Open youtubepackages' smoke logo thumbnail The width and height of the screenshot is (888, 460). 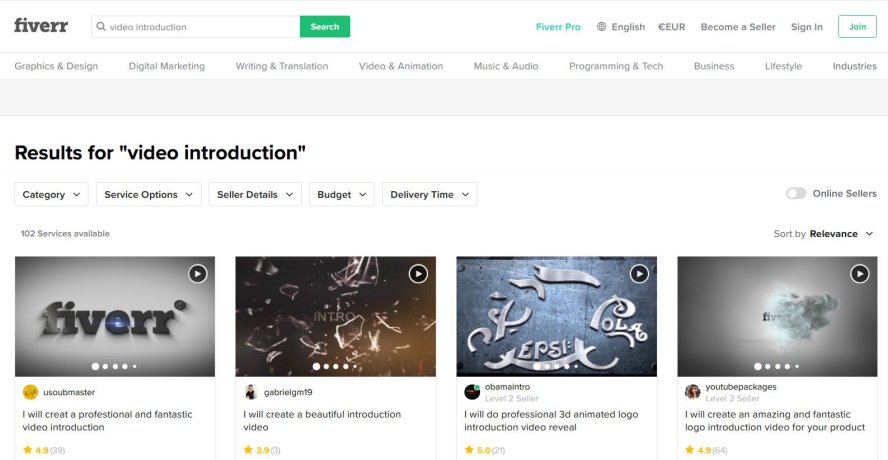[x=778, y=317]
